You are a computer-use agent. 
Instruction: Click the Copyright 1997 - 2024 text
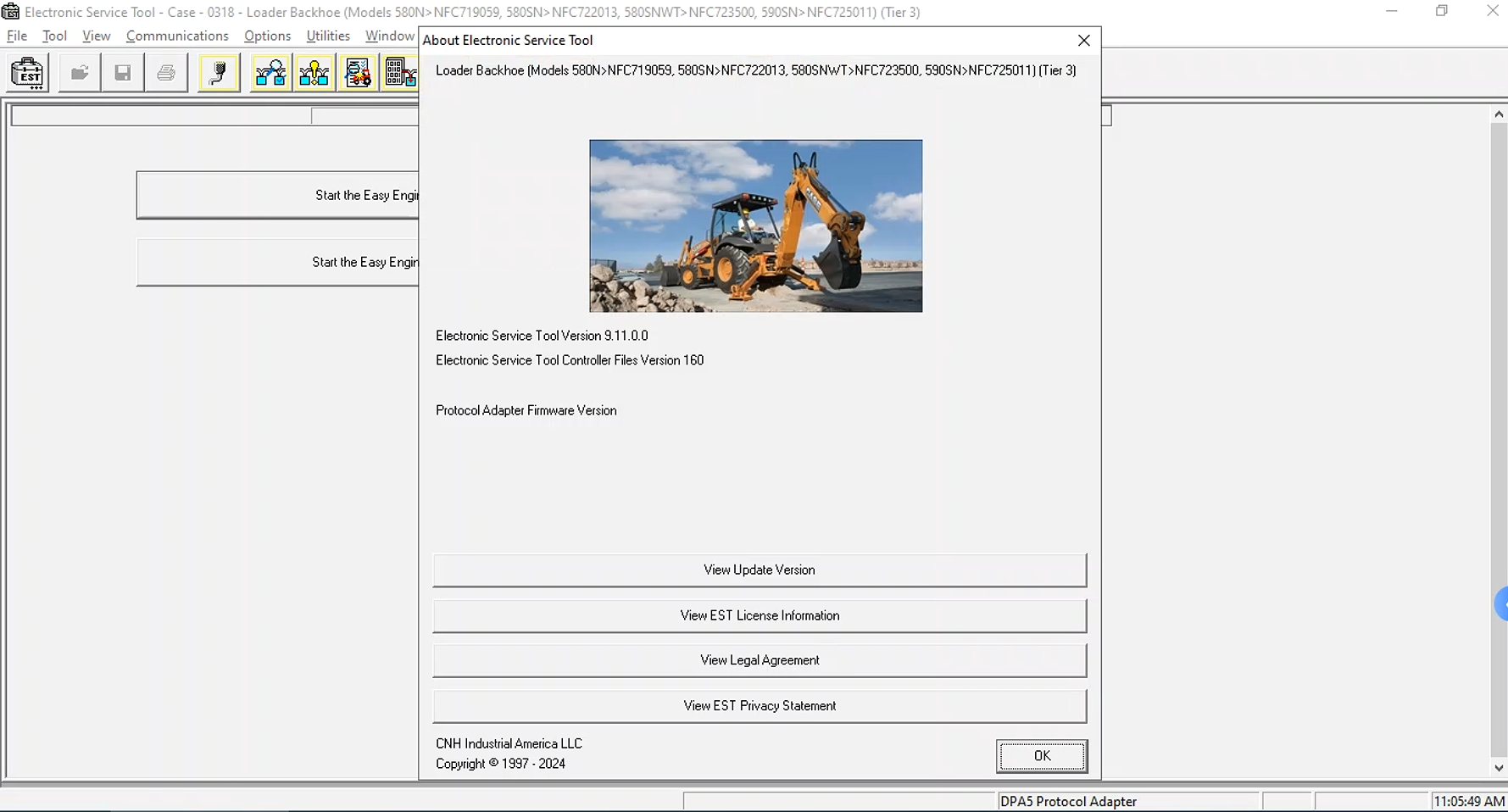[x=500, y=765]
